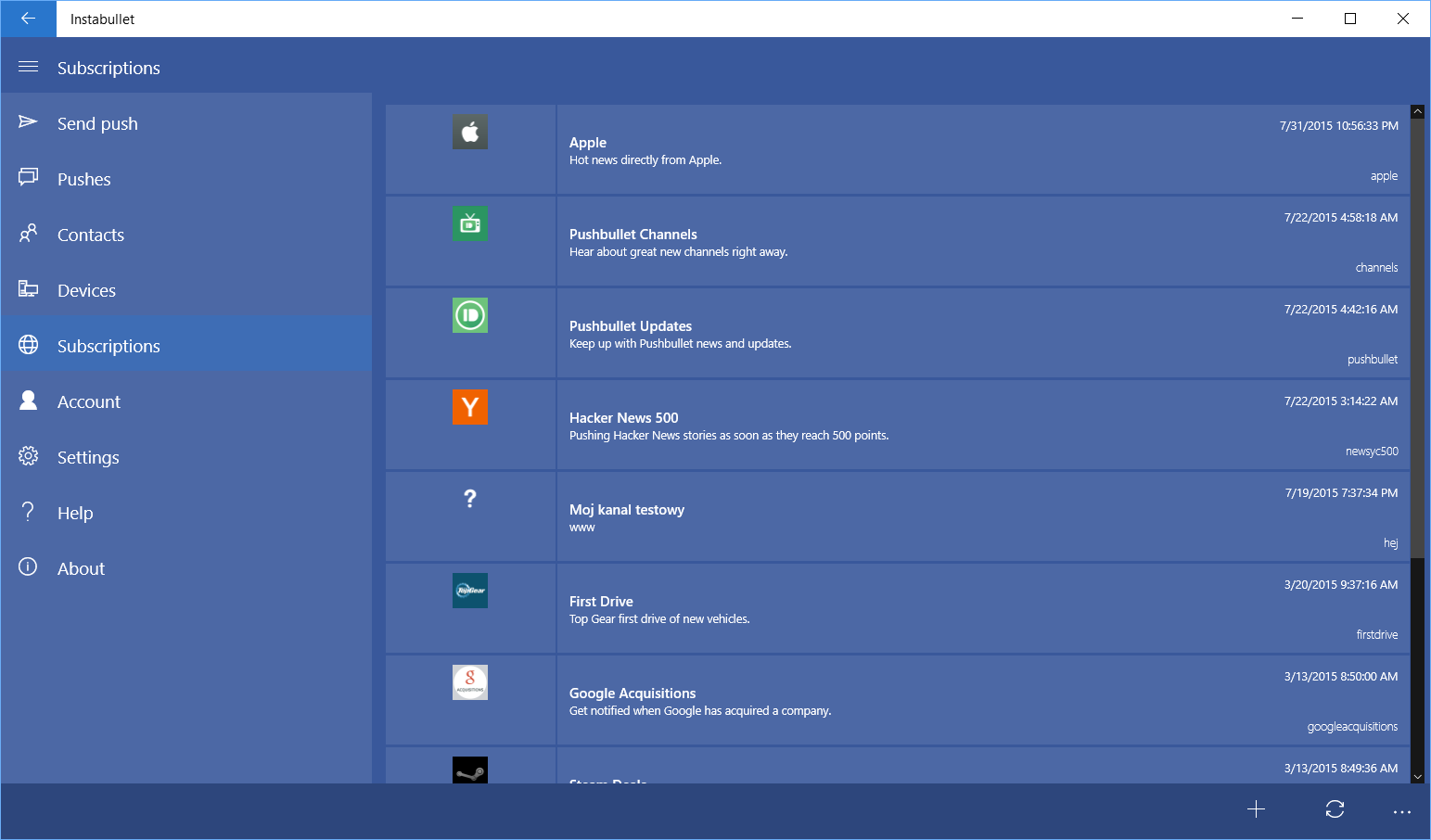The height and width of the screenshot is (840, 1431).
Task: Click the Hacker News 500 Y icon
Action: tap(470, 406)
